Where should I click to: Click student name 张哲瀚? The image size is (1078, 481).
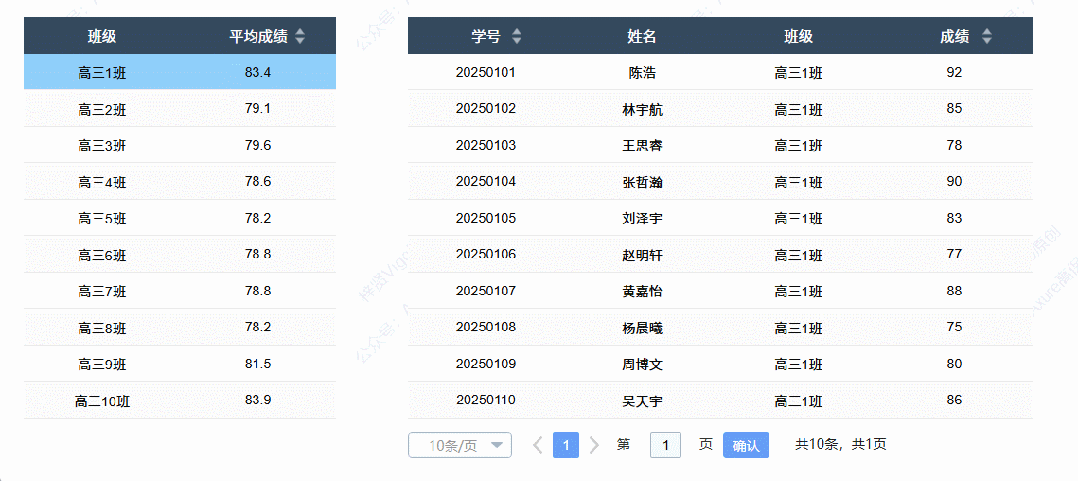[x=642, y=182]
